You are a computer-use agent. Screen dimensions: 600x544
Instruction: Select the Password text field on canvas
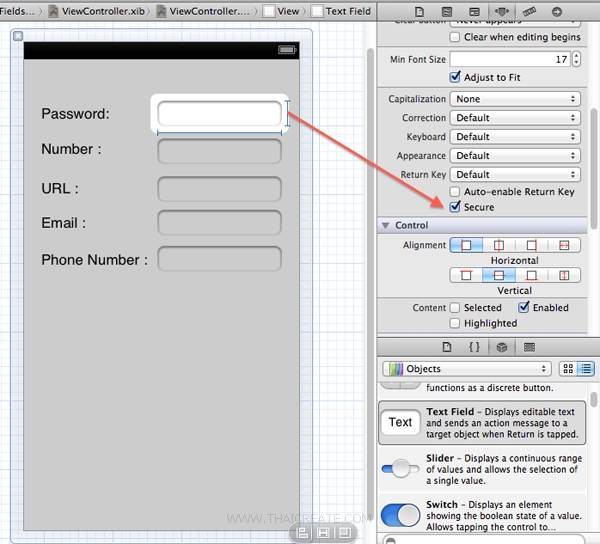point(219,113)
